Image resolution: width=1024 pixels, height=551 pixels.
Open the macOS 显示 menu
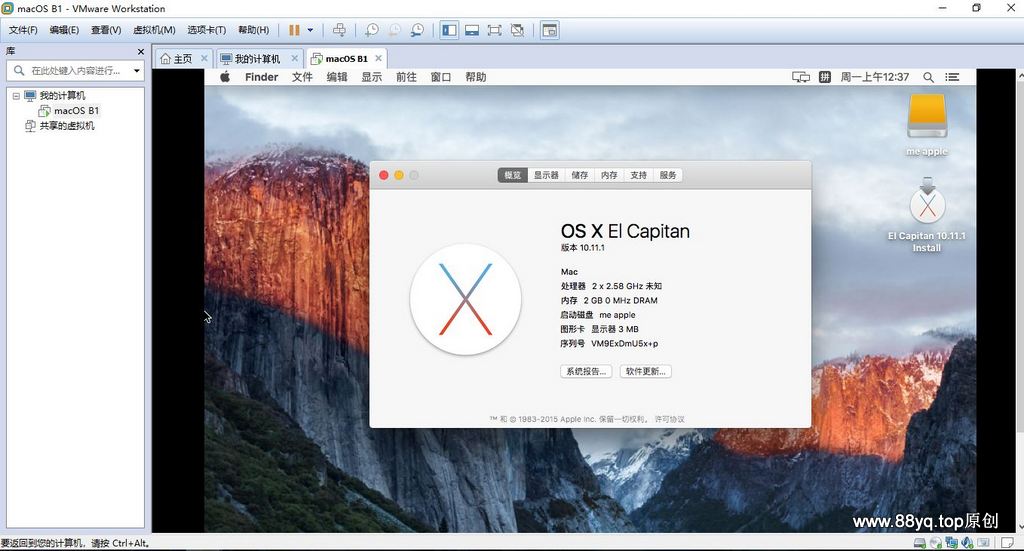372,77
